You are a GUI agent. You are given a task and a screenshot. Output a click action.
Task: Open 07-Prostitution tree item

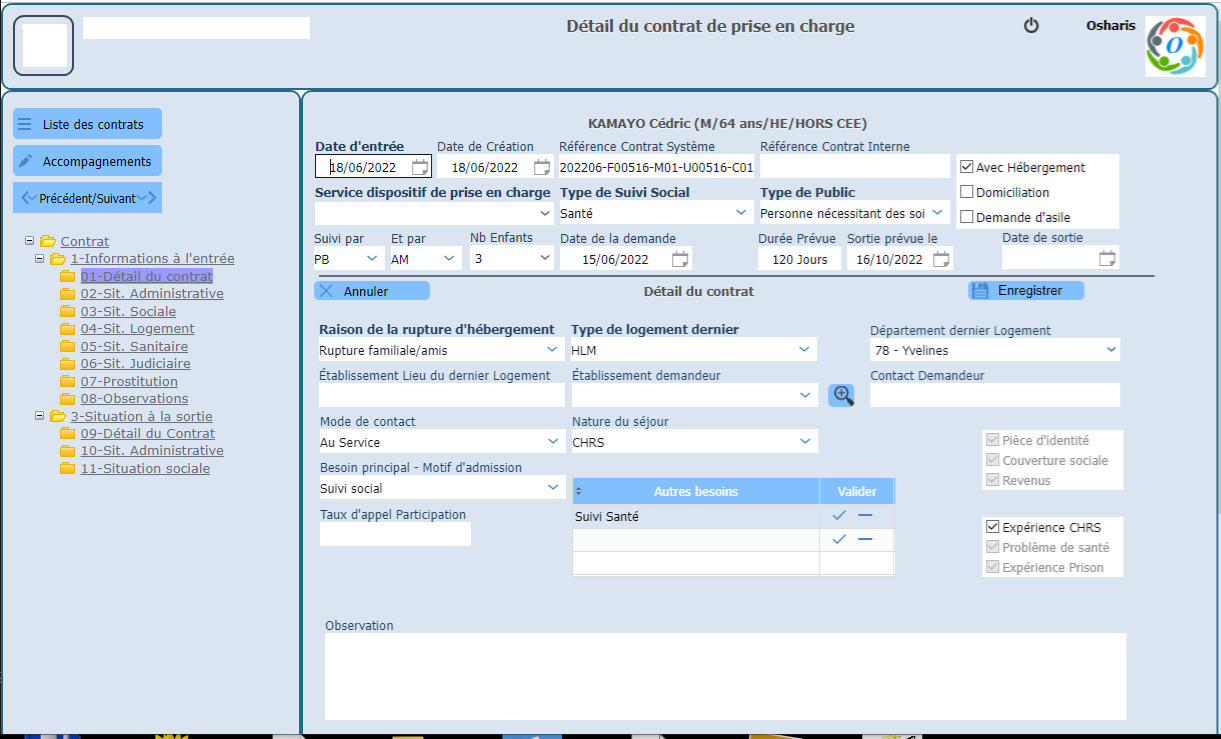coord(129,381)
